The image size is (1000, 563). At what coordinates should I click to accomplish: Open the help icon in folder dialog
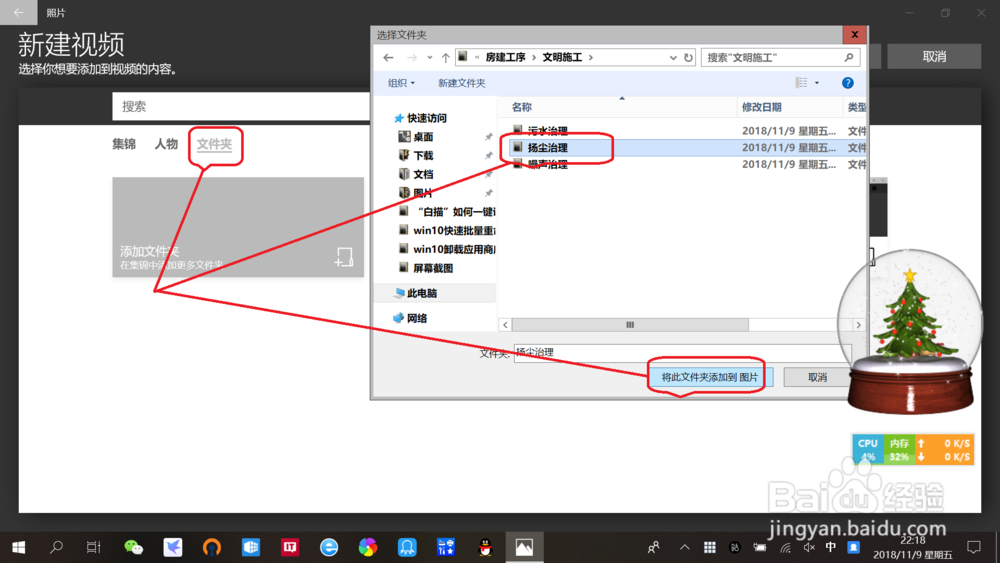tap(848, 83)
